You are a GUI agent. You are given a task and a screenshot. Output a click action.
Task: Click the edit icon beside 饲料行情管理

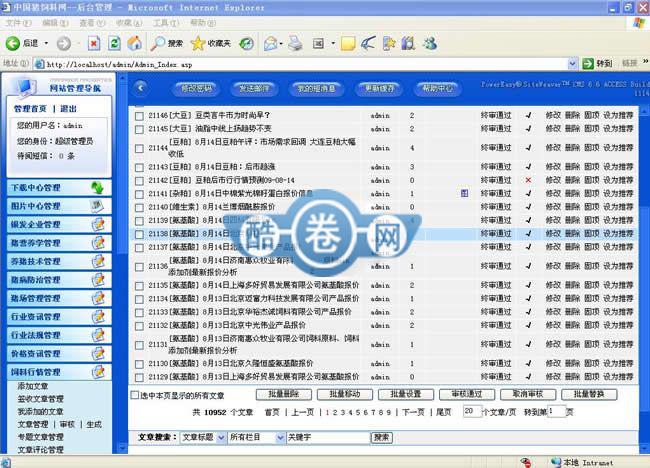(98, 372)
